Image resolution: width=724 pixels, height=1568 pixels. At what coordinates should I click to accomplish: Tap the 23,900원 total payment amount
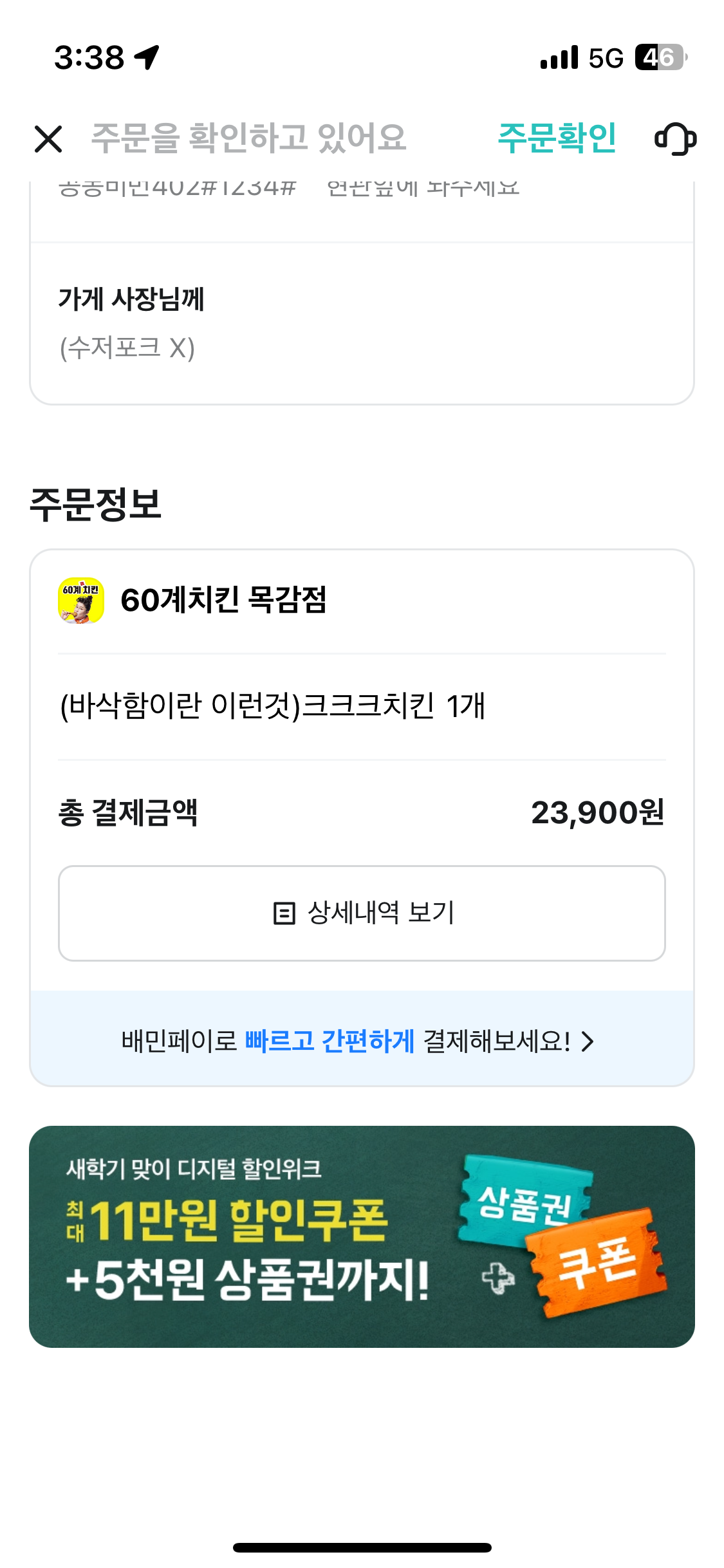(597, 813)
